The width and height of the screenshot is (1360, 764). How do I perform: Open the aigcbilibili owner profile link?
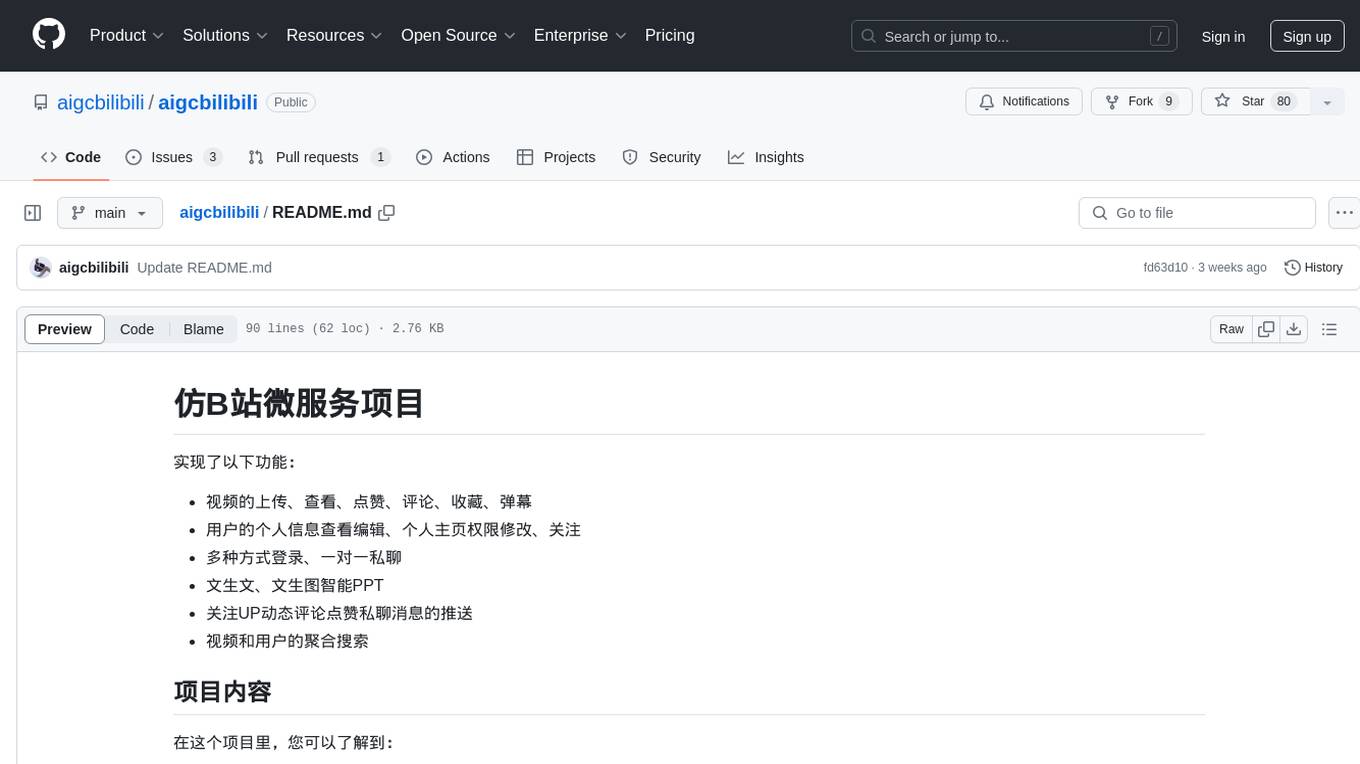click(101, 102)
